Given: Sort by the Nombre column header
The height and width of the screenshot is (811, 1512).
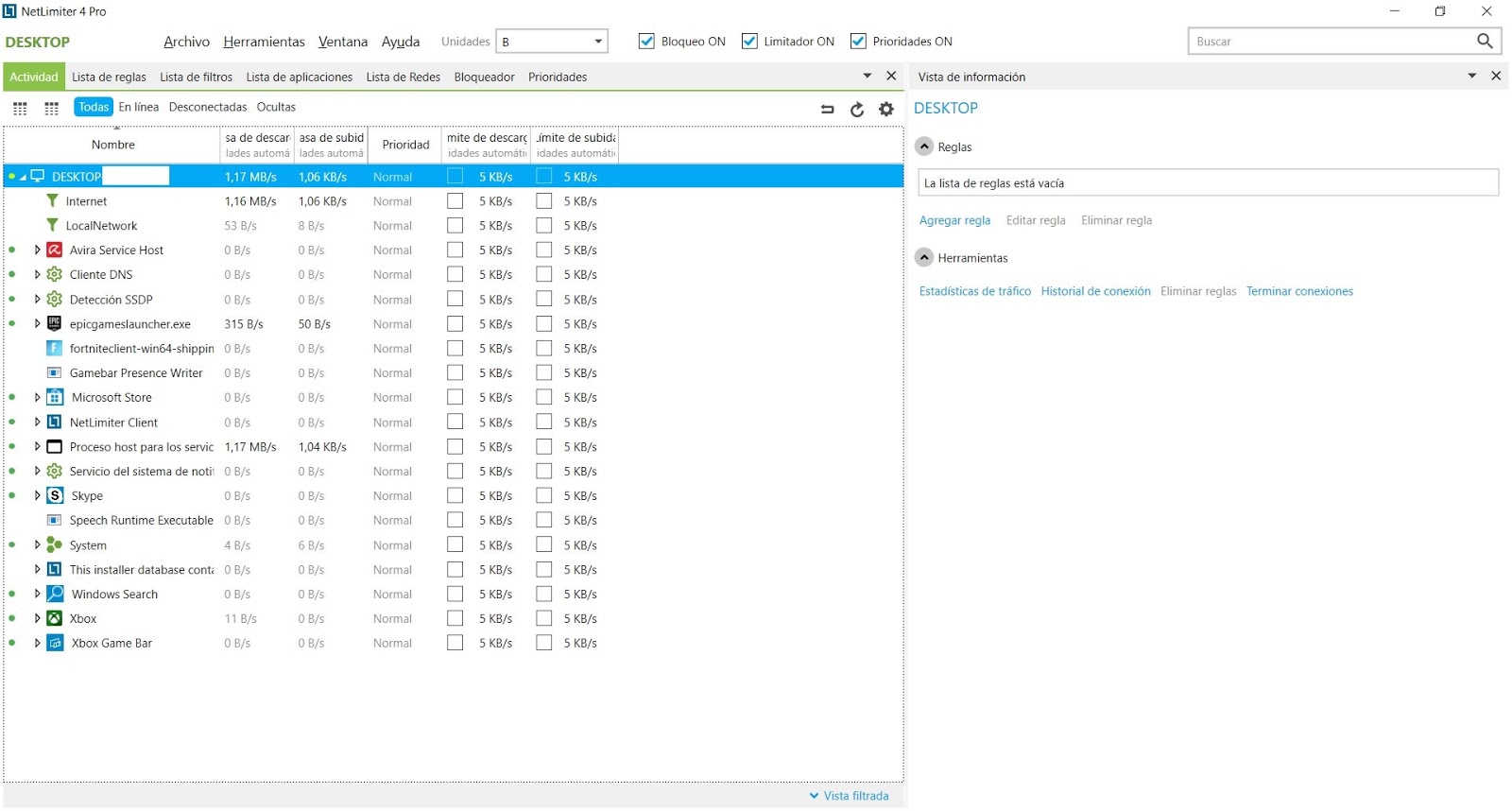Looking at the screenshot, I should 113,145.
